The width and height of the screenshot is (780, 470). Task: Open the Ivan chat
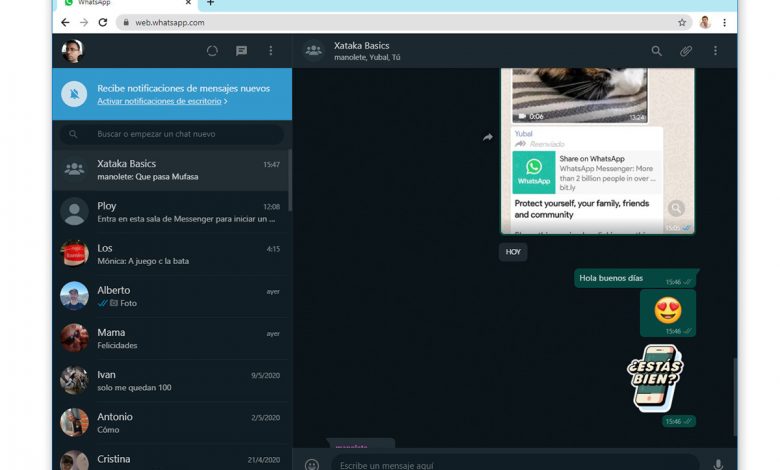[172, 381]
